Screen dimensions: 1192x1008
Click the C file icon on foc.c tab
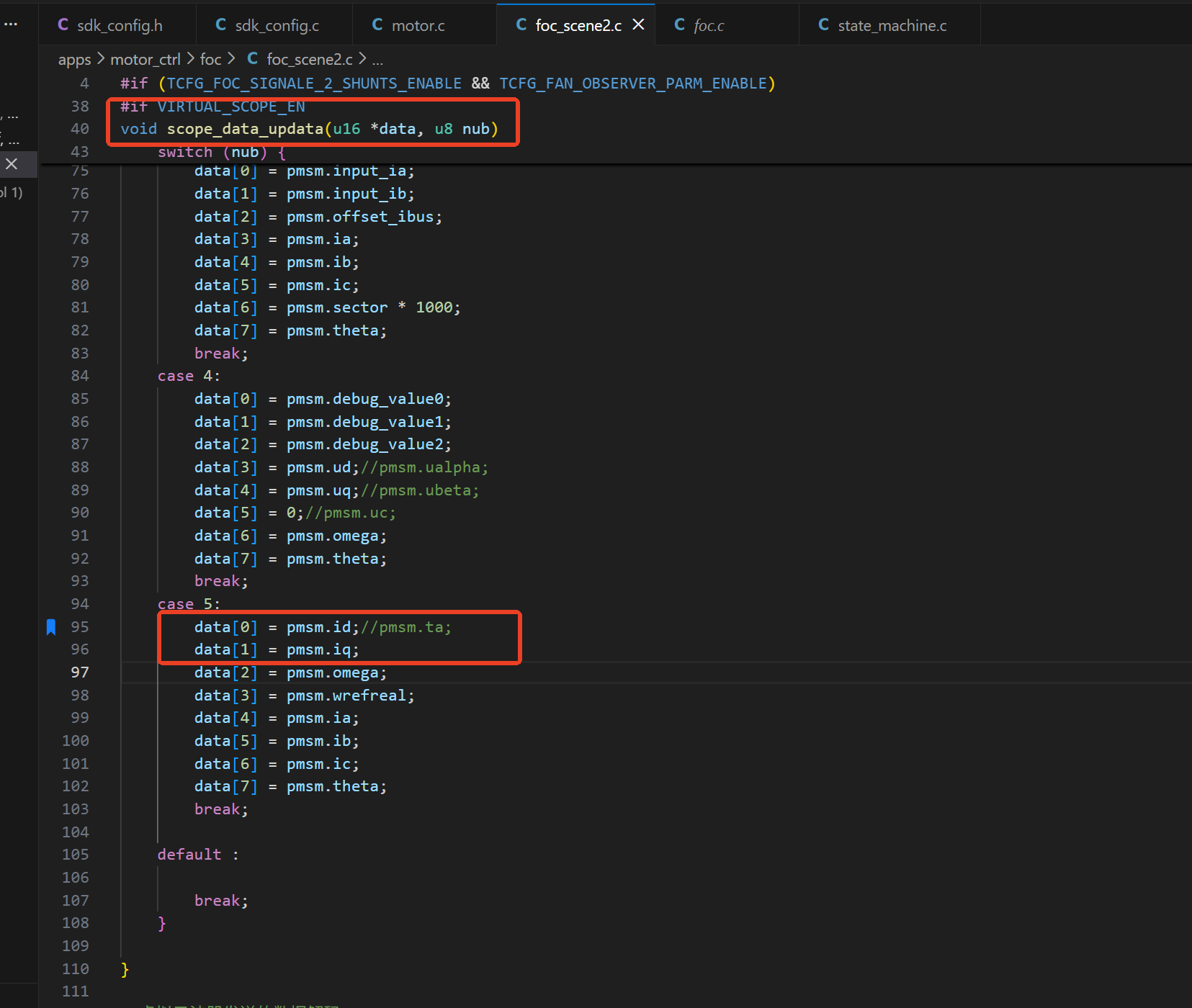tap(680, 25)
